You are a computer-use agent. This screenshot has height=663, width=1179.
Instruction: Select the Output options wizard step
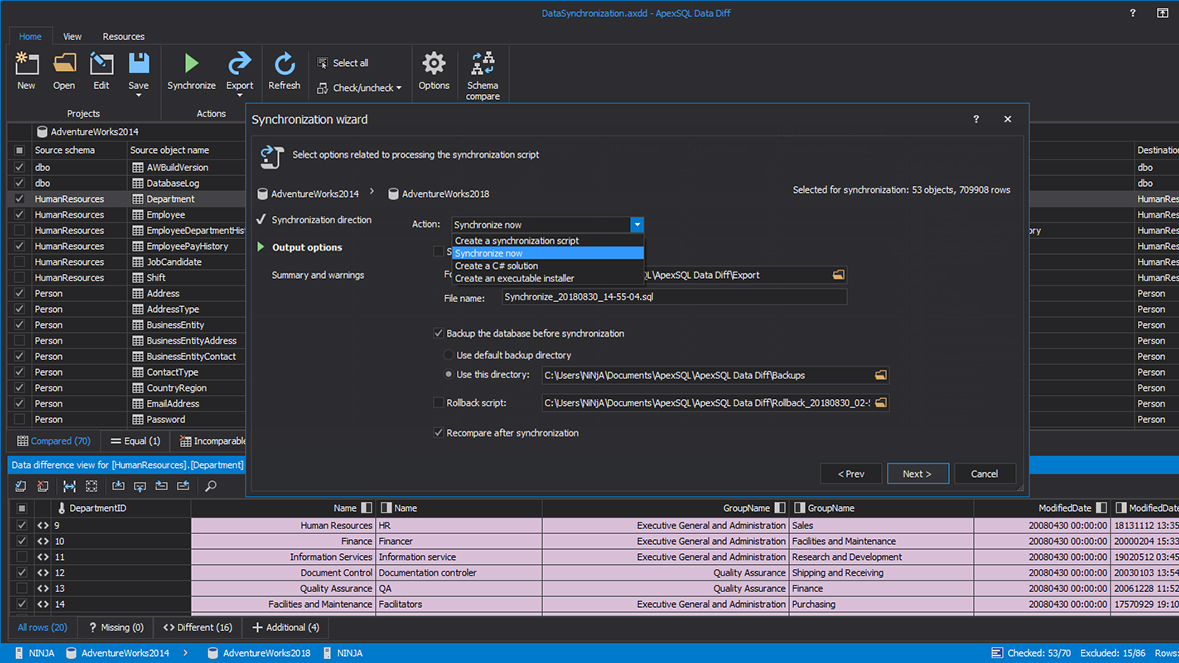[307, 247]
